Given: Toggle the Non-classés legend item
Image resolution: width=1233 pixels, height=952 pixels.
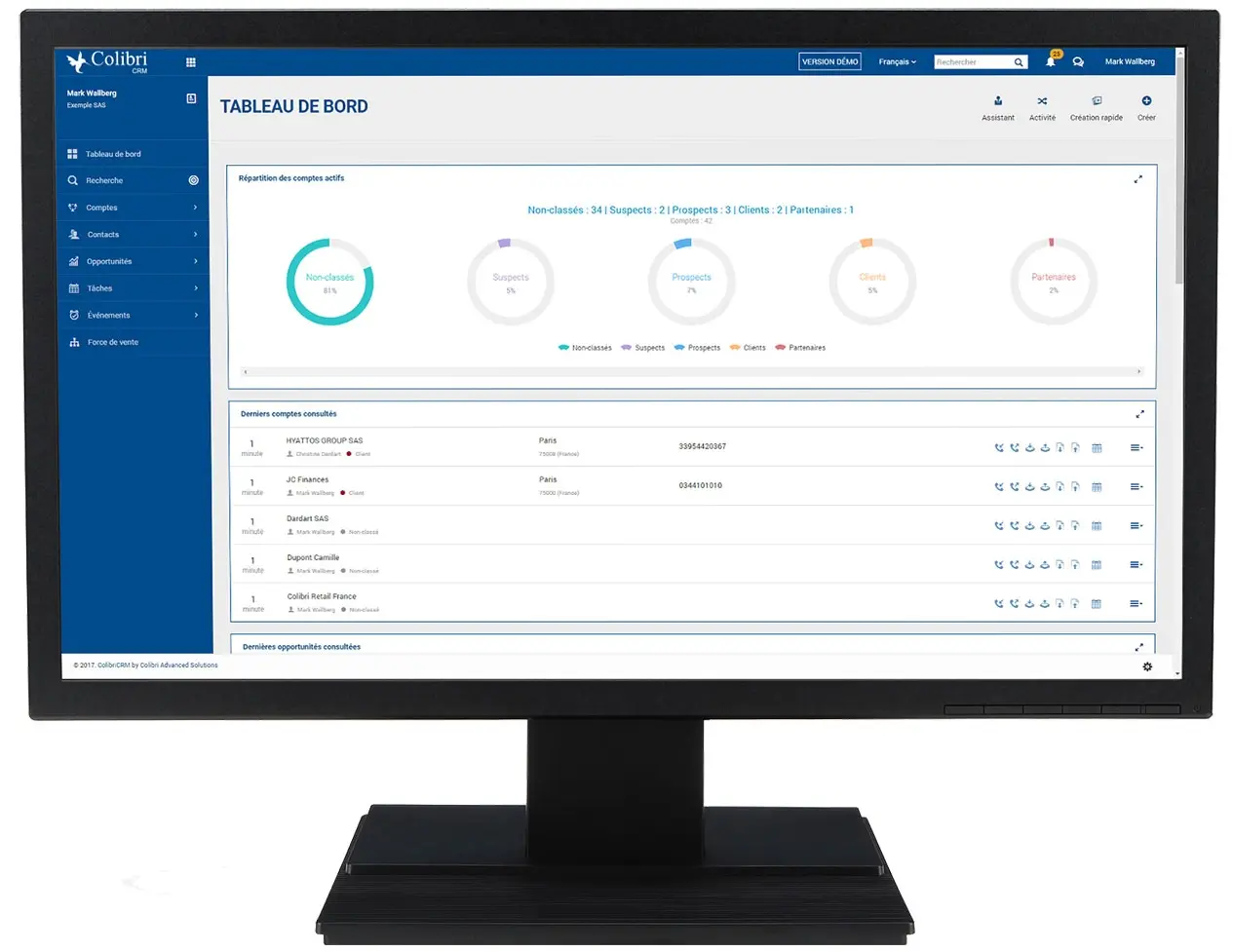Looking at the screenshot, I should click(585, 348).
